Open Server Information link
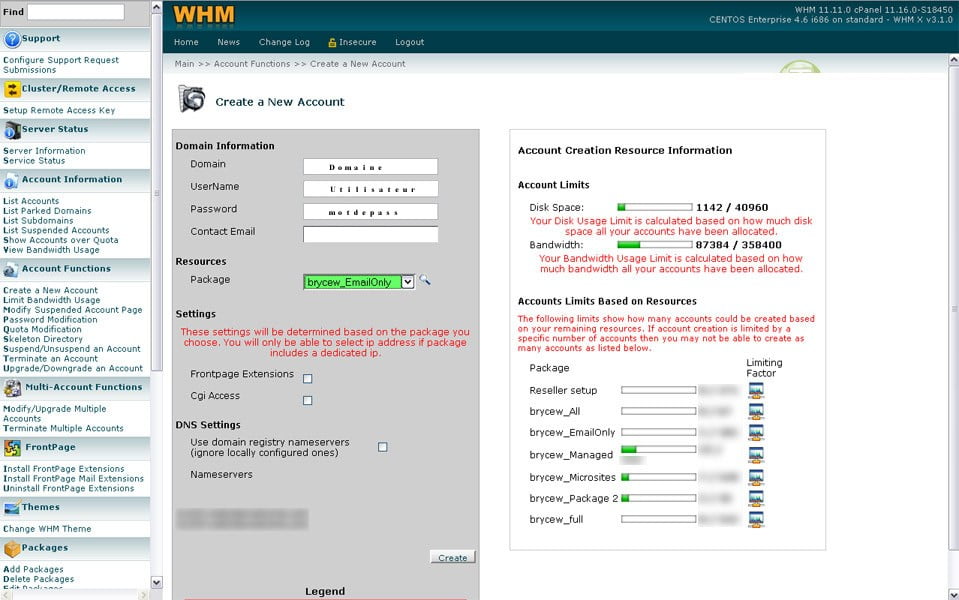The height and width of the screenshot is (600, 959). tap(44, 150)
